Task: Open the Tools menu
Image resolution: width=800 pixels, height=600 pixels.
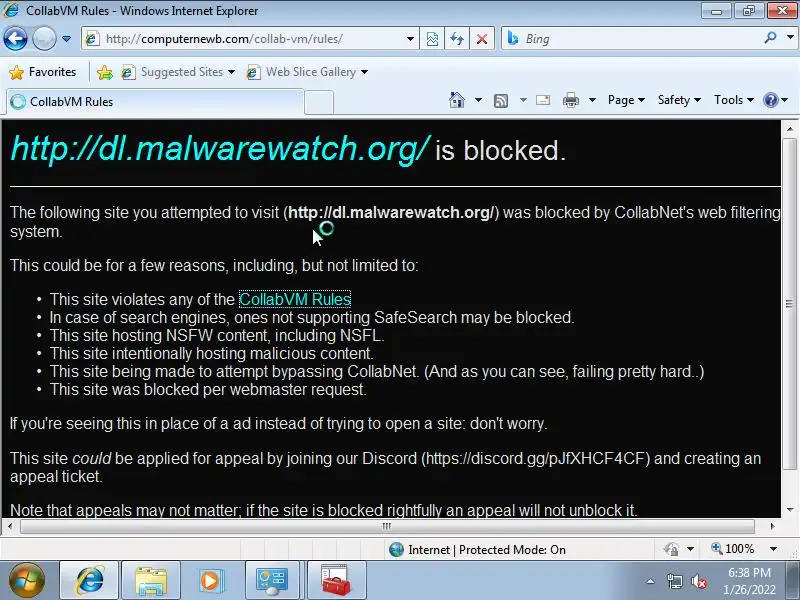Action: tap(734, 100)
